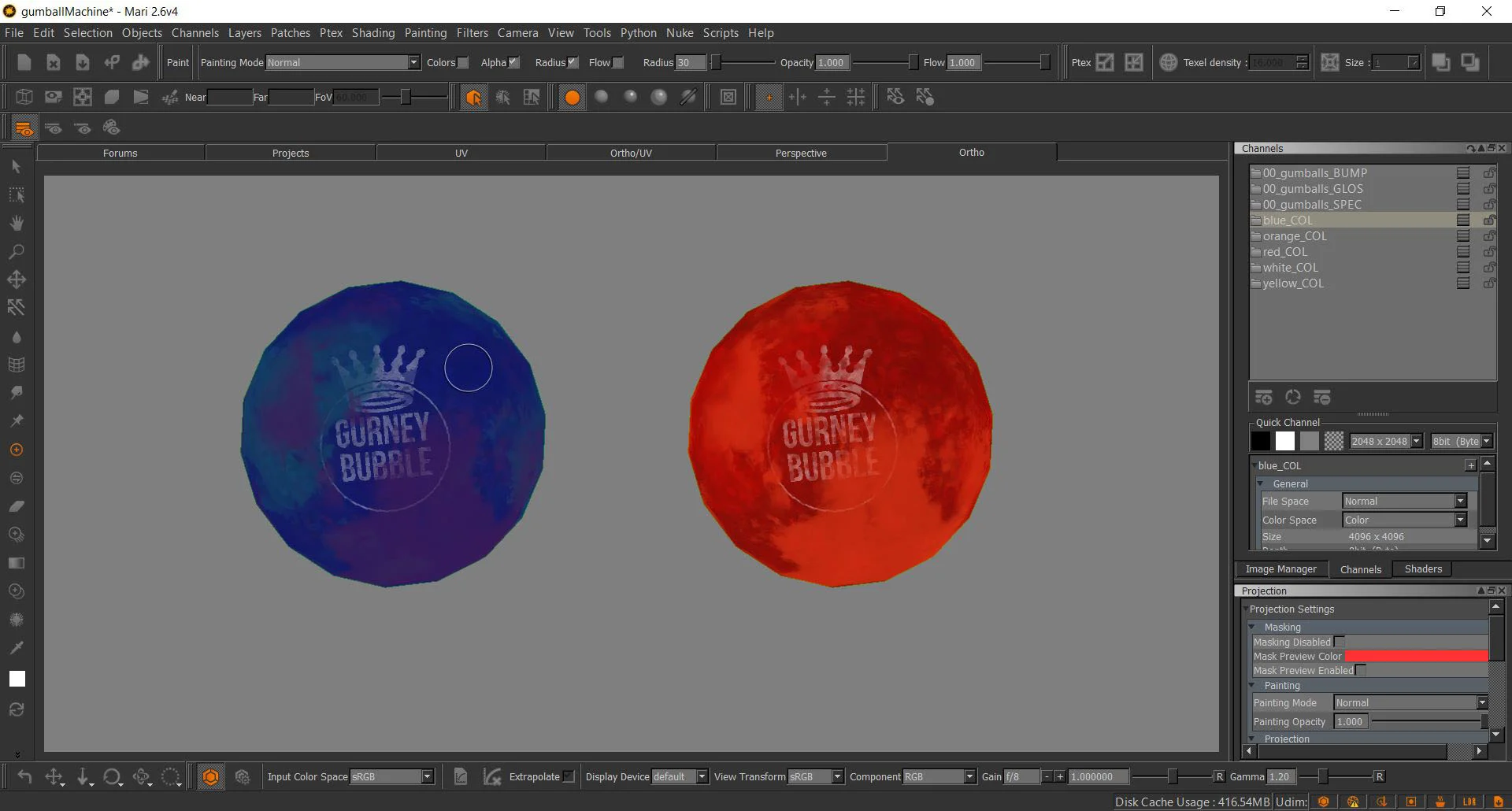Screen dimensions: 1512x811
Task: Open the toolbar Painting Mode dropdown
Action: (343, 62)
